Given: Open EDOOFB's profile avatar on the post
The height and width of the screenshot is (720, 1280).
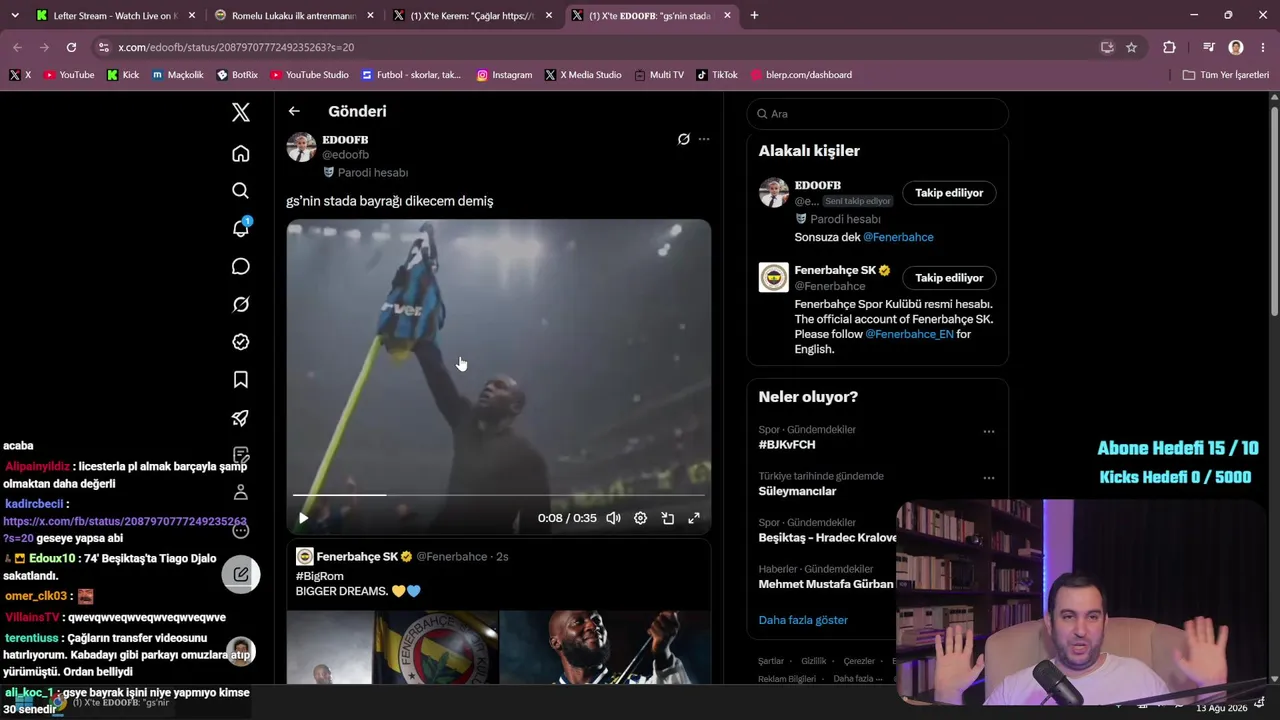Looking at the screenshot, I should pyautogui.click(x=302, y=147).
